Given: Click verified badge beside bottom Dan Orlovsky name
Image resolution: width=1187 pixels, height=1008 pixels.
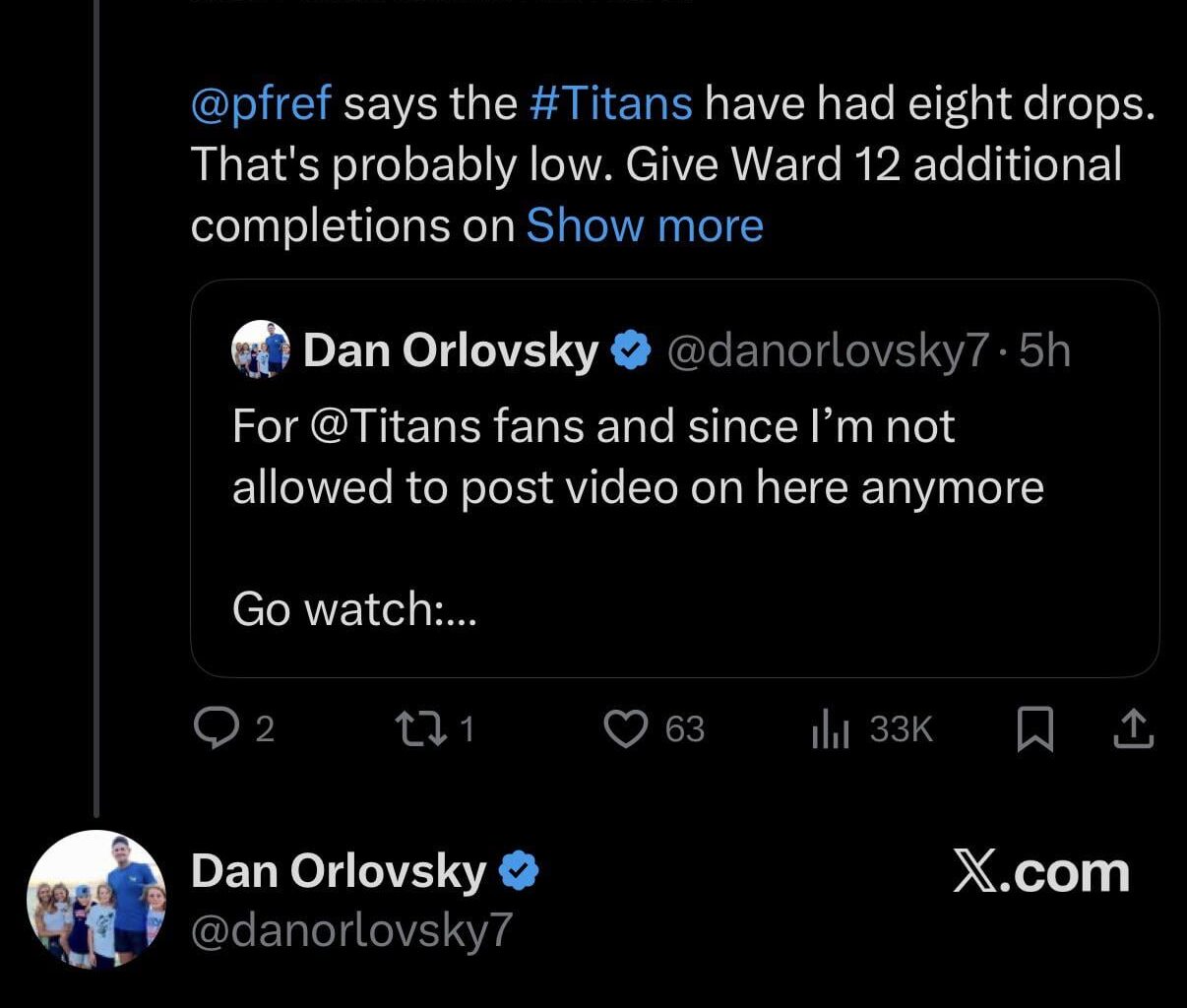Looking at the screenshot, I should pyautogui.click(x=518, y=871).
